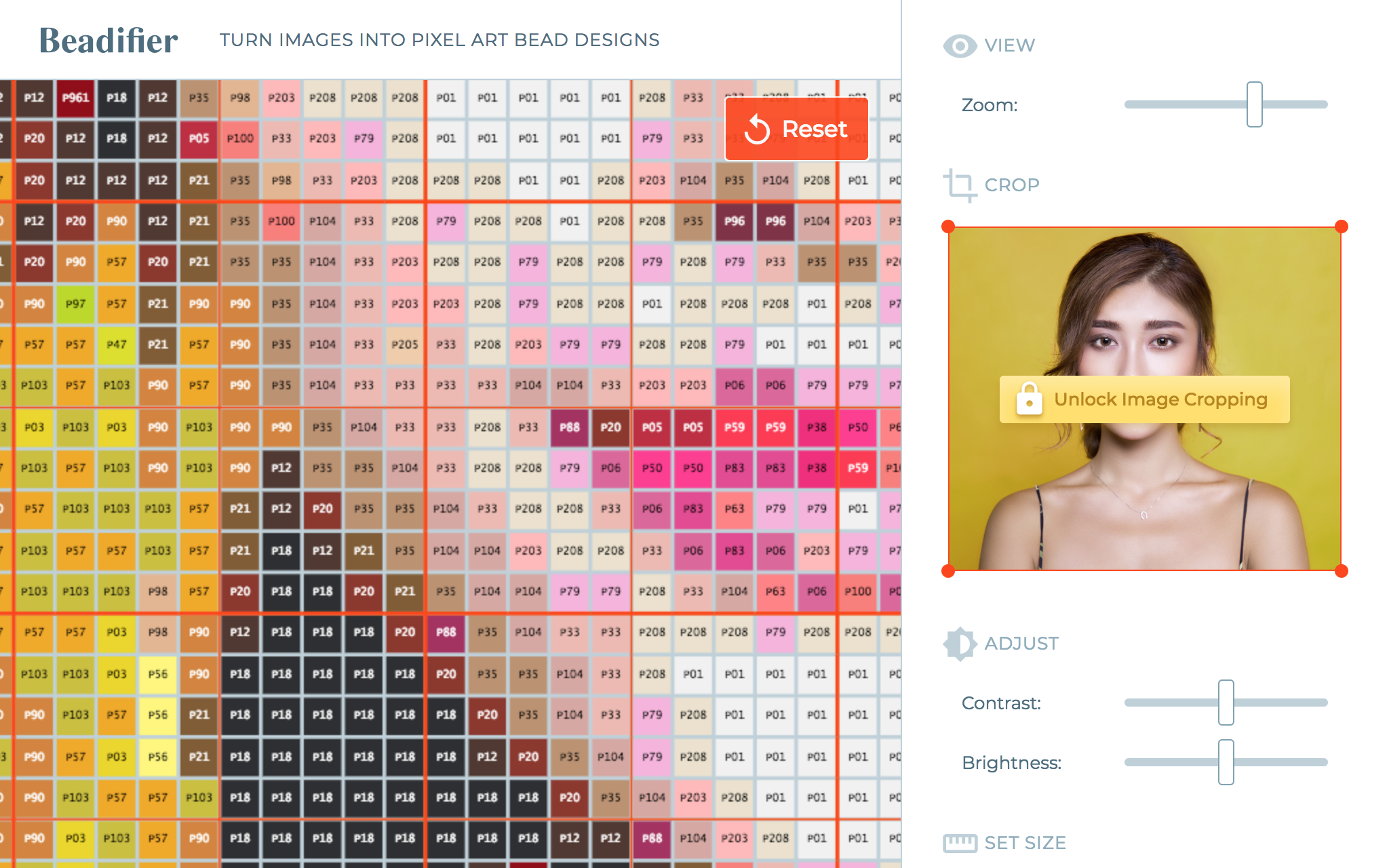The height and width of the screenshot is (868, 1389).
Task: Click the bottom-right crop corner handle
Action: pyautogui.click(x=1341, y=571)
